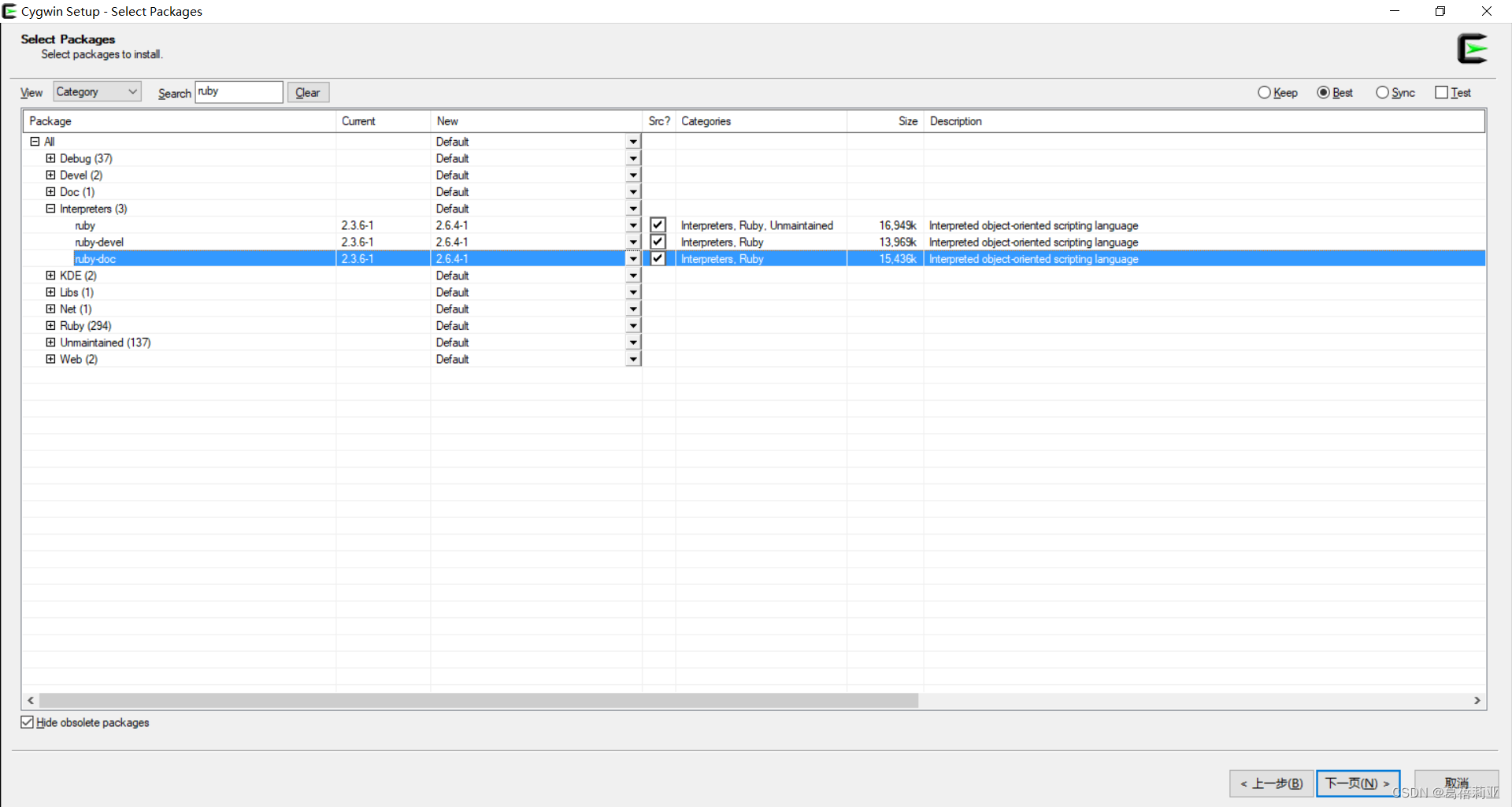Expand the KDE (2) category
Screen dimensions: 1512x807
[50, 276]
